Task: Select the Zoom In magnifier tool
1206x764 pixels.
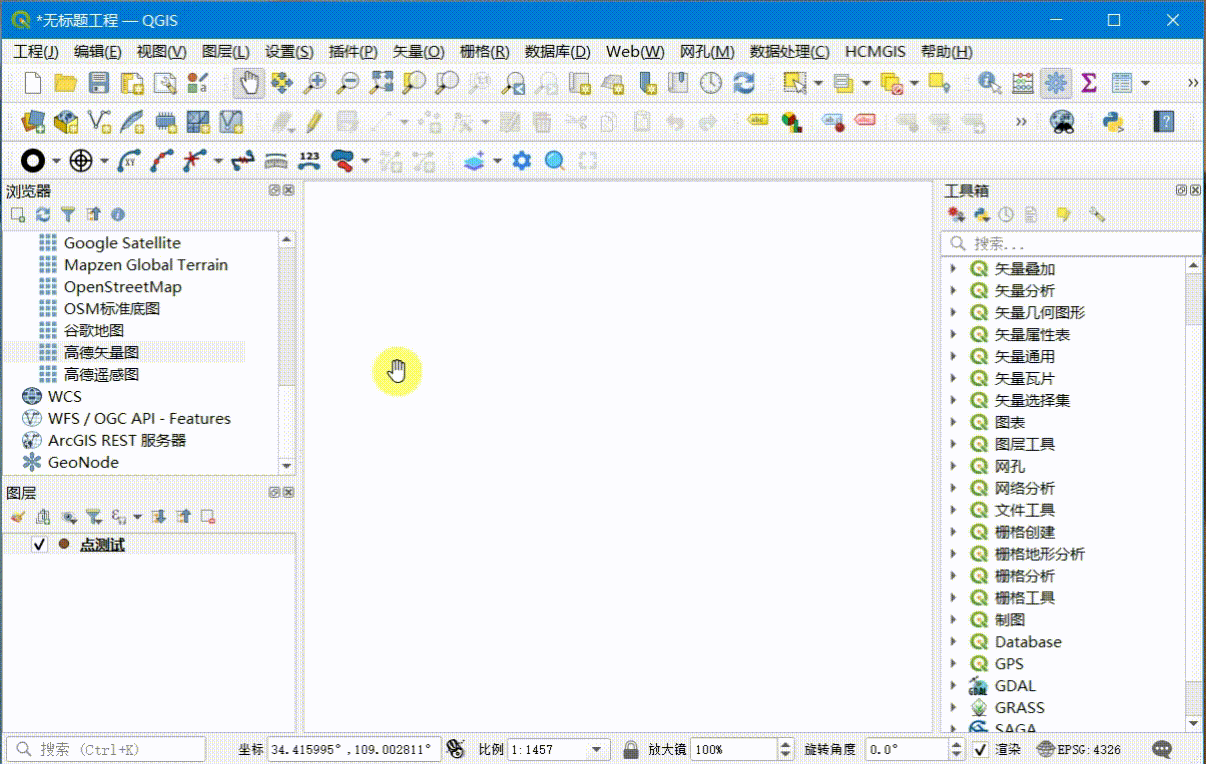Action: [x=315, y=83]
